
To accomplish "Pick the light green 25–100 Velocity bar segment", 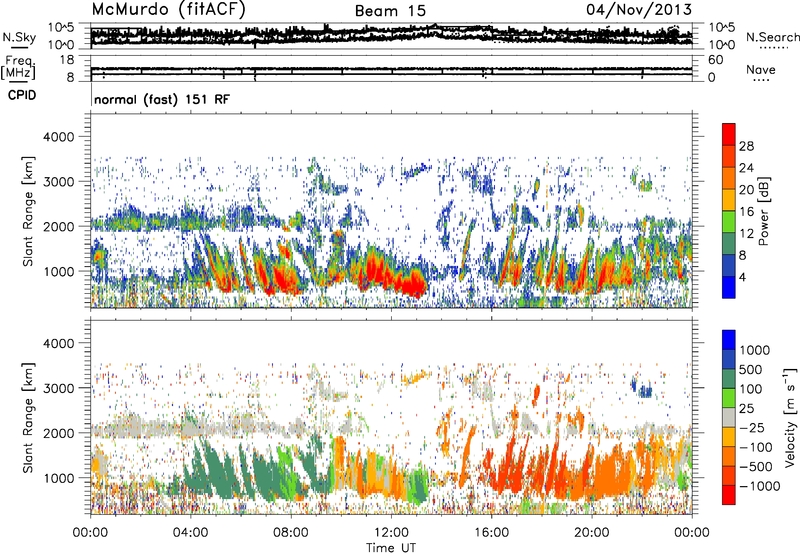I will click(729, 398).
